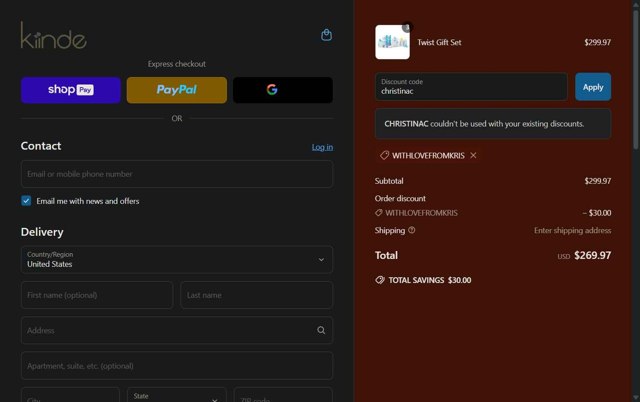
Task: Click the Contact heading
Action: pos(41,146)
